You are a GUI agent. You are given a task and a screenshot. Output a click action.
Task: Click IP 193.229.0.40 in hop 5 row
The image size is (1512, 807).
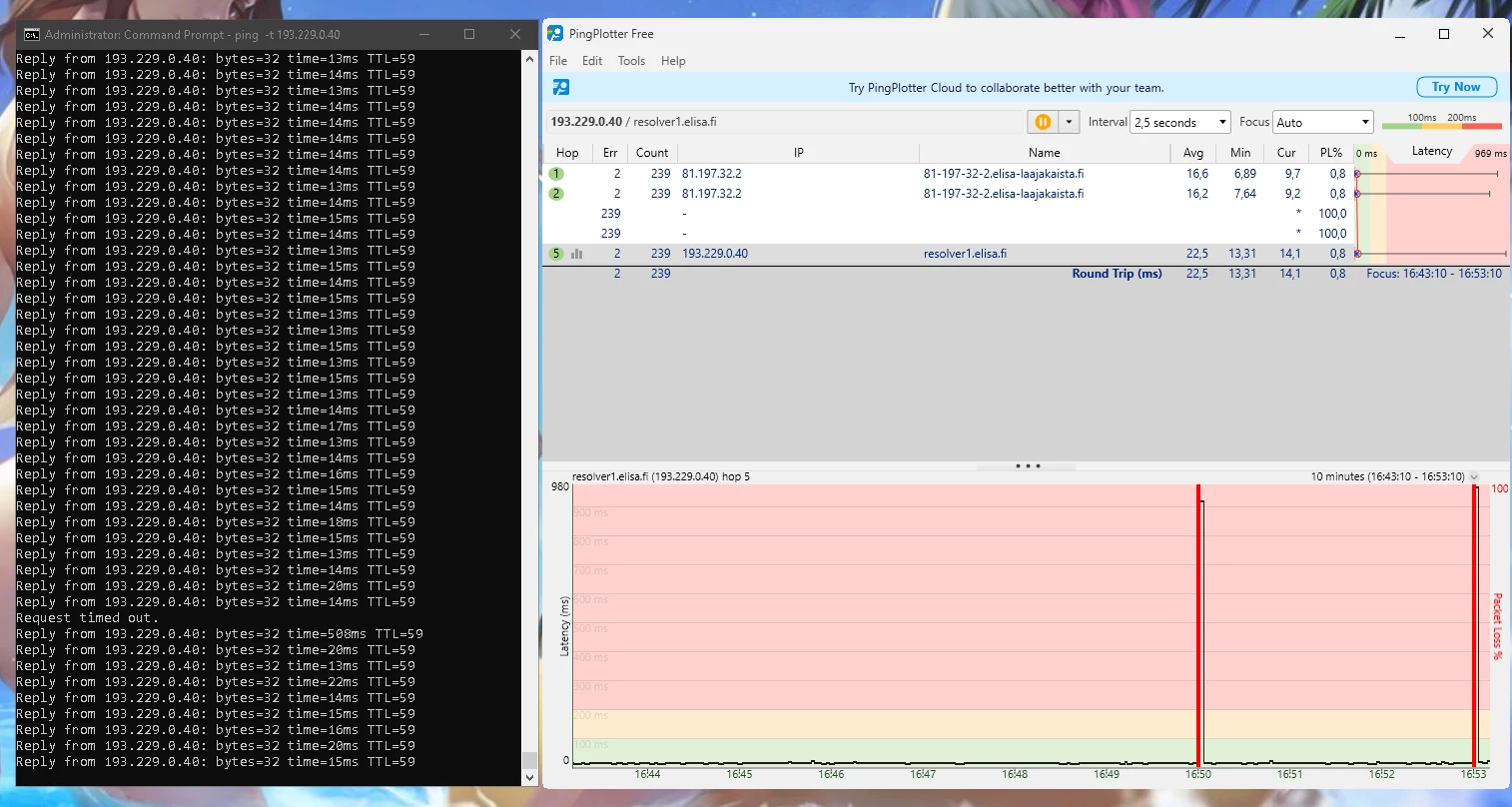(x=715, y=254)
